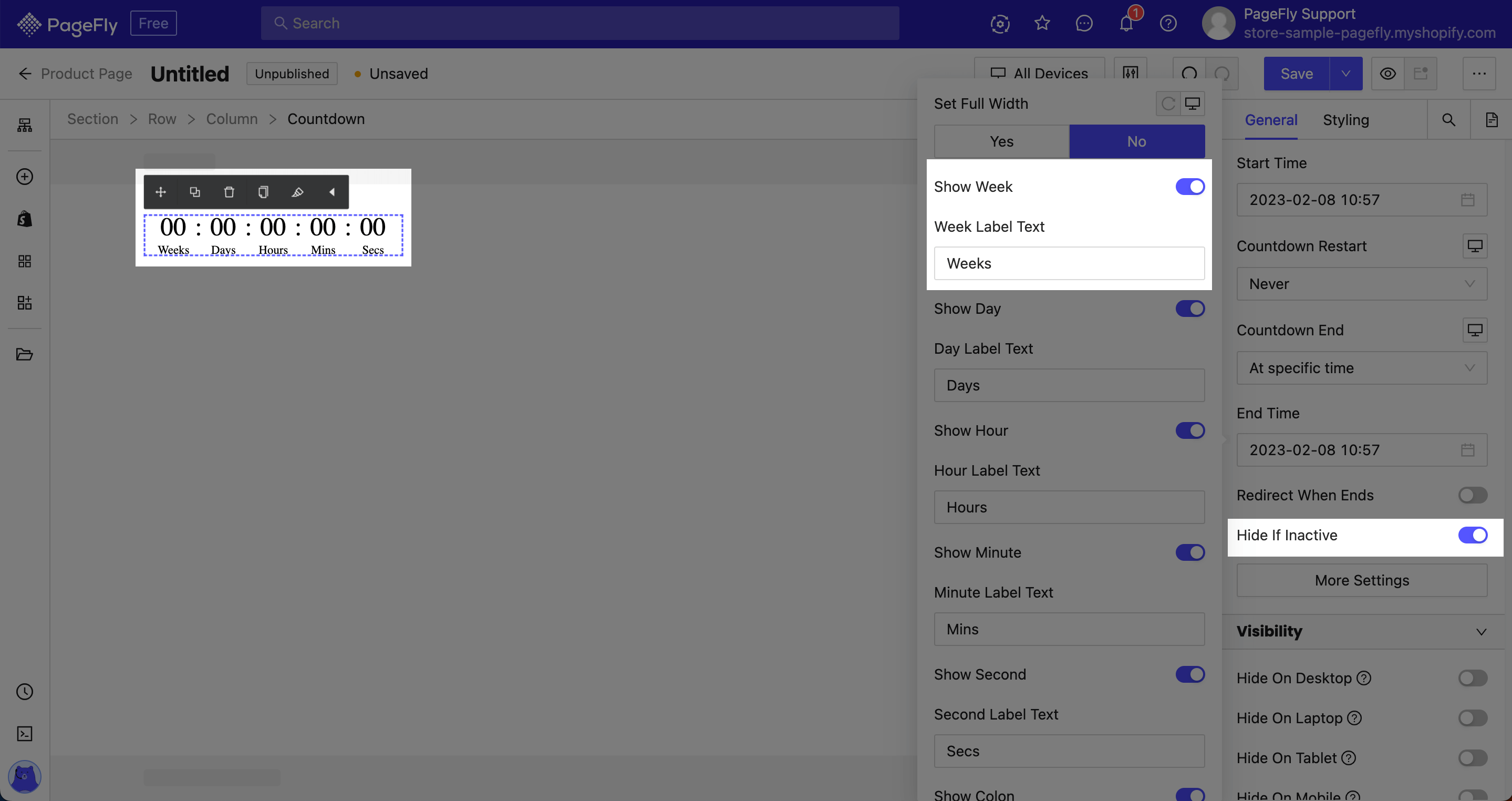Open the notifications bell

pos(1126,24)
